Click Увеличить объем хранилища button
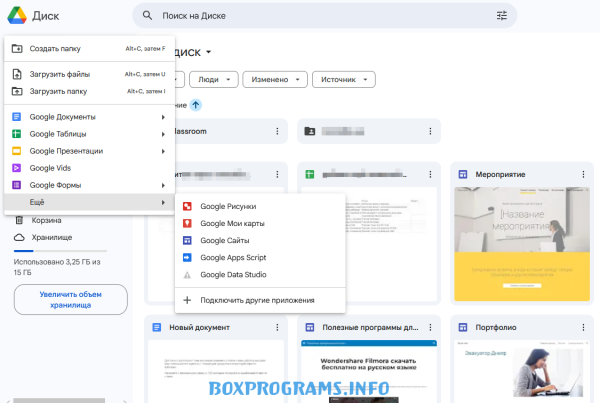Viewport: 600px width, 403px height. (70, 299)
